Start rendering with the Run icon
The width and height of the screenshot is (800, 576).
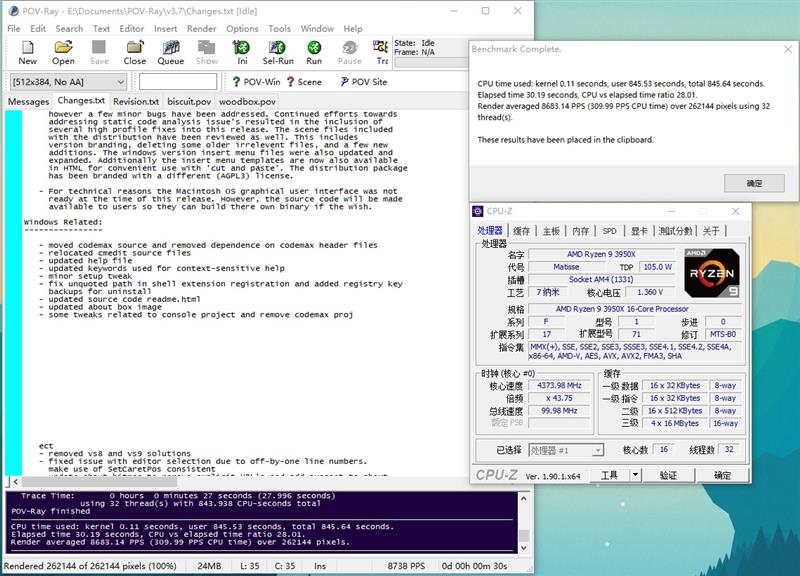314,52
